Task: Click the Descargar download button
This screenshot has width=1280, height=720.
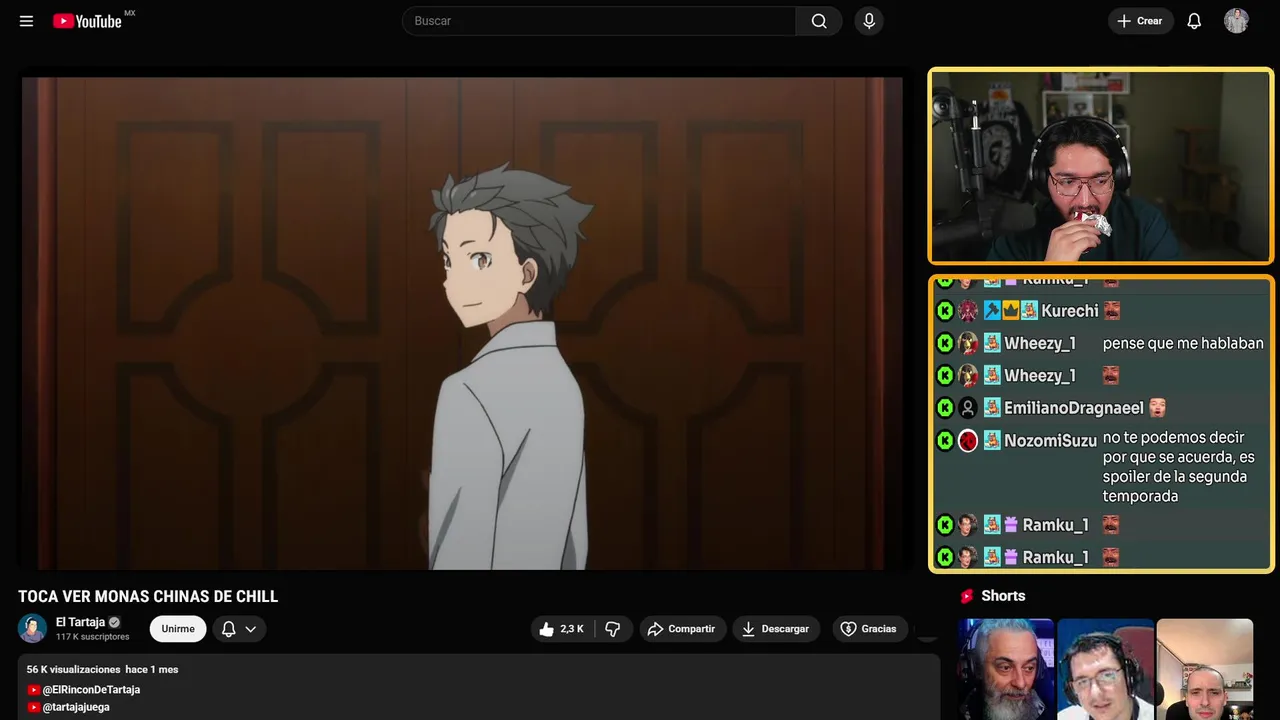Action: pos(776,629)
